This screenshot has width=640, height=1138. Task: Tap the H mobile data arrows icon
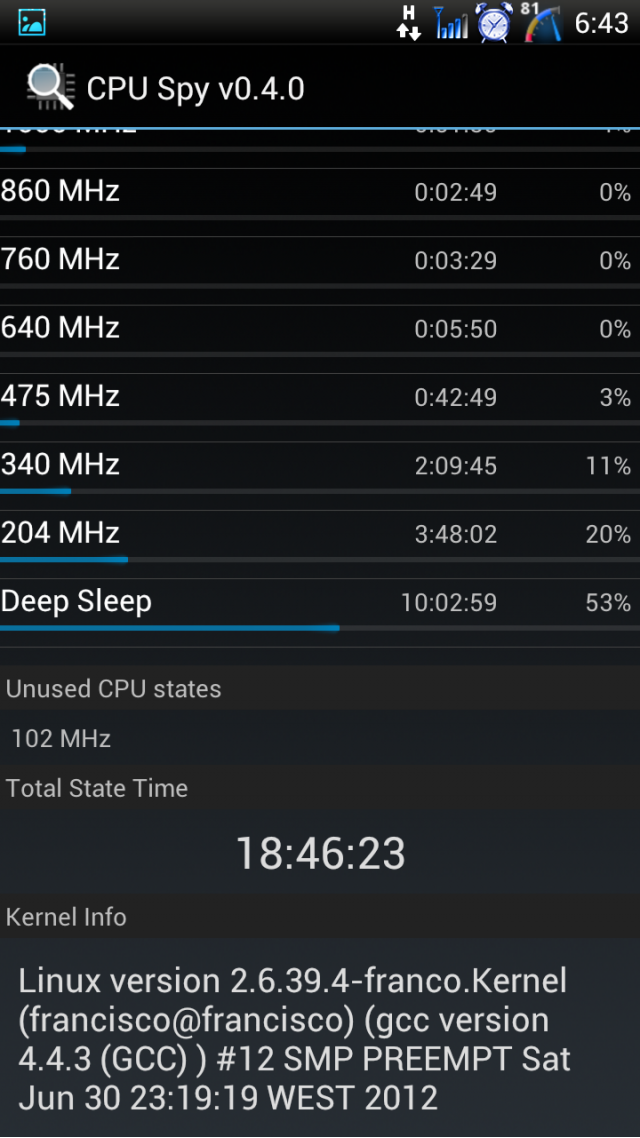(x=409, y=22)
